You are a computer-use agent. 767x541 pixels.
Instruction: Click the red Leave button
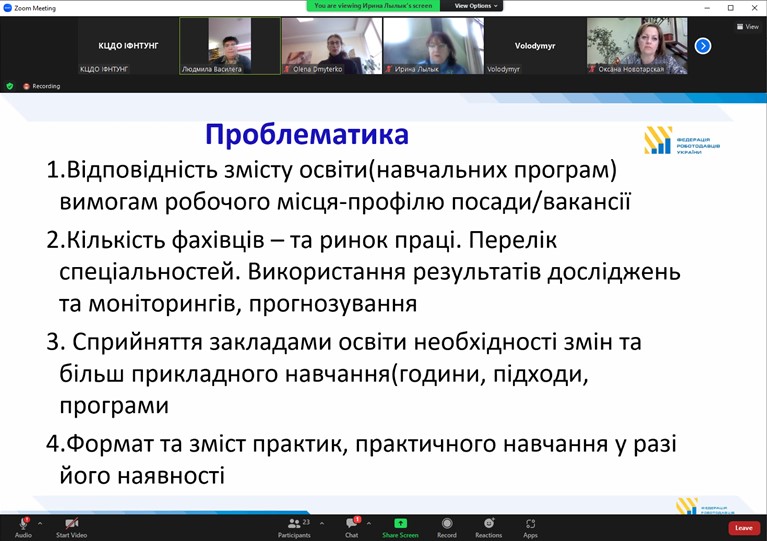(744, 528)
